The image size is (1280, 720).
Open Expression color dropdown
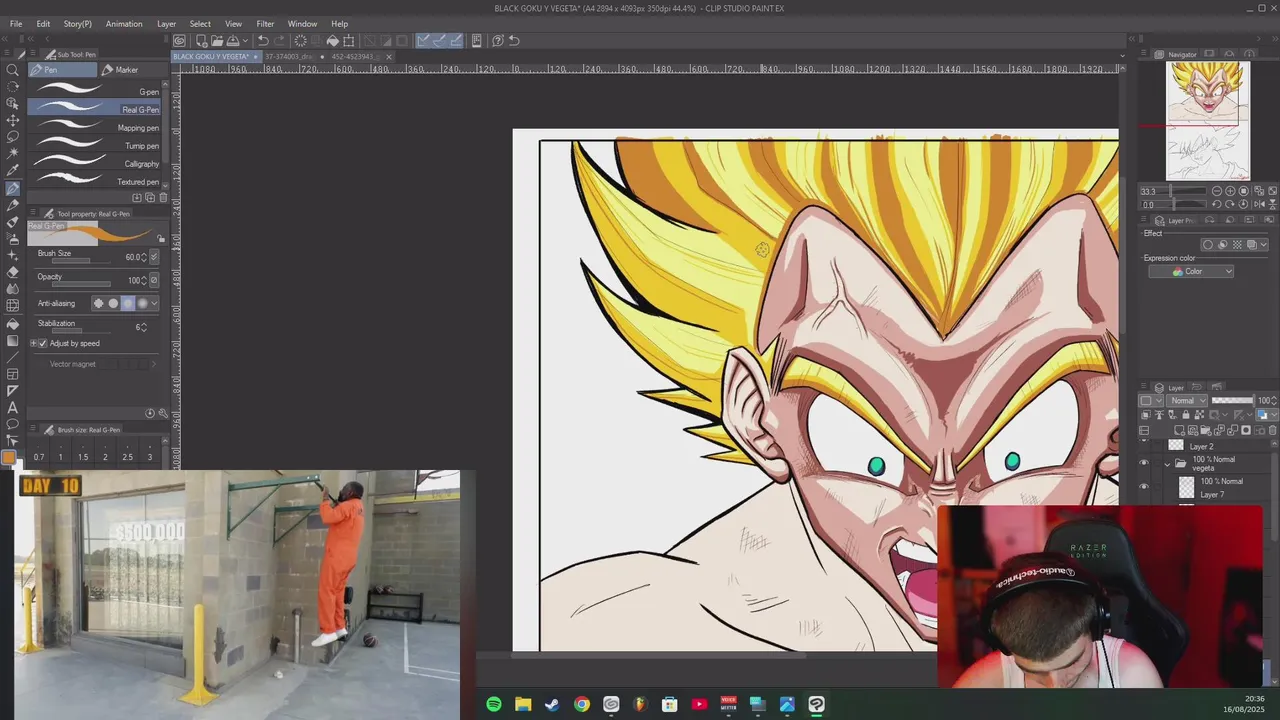coord(1190,272)
